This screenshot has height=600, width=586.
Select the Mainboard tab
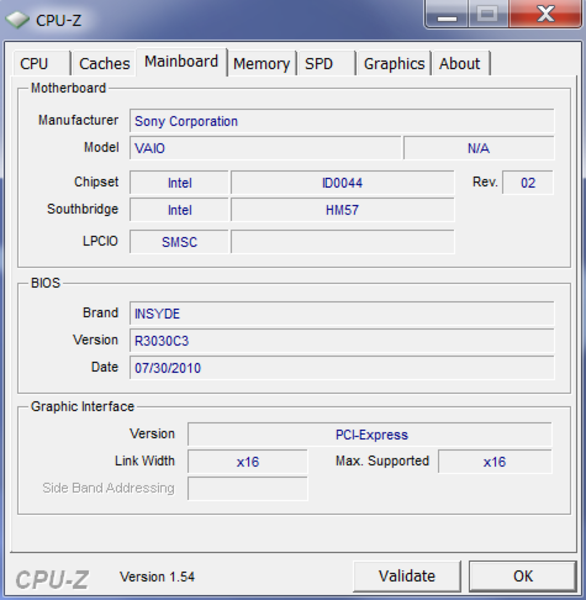[181, 62]
